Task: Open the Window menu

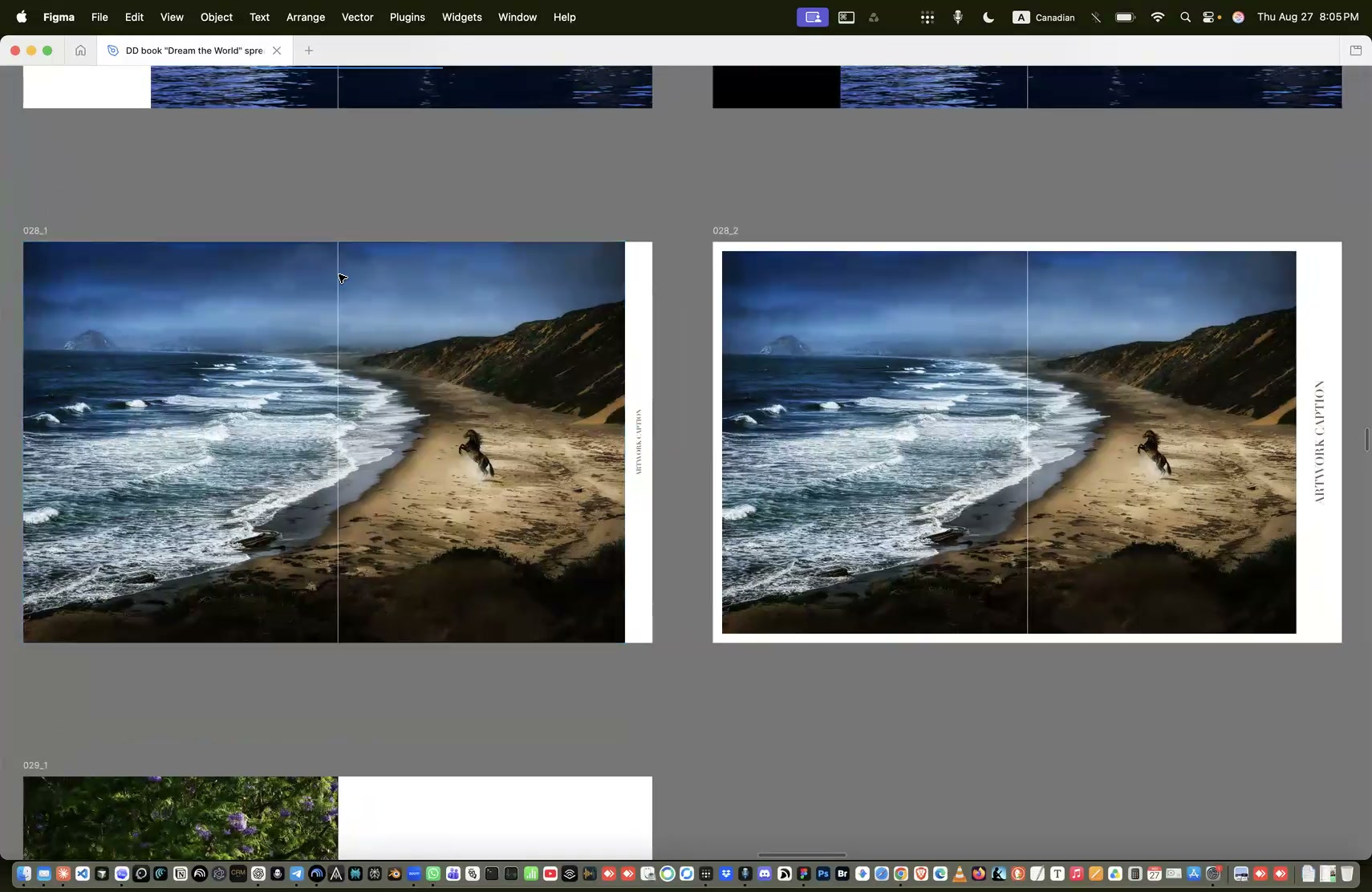Action: click(518, 17)
